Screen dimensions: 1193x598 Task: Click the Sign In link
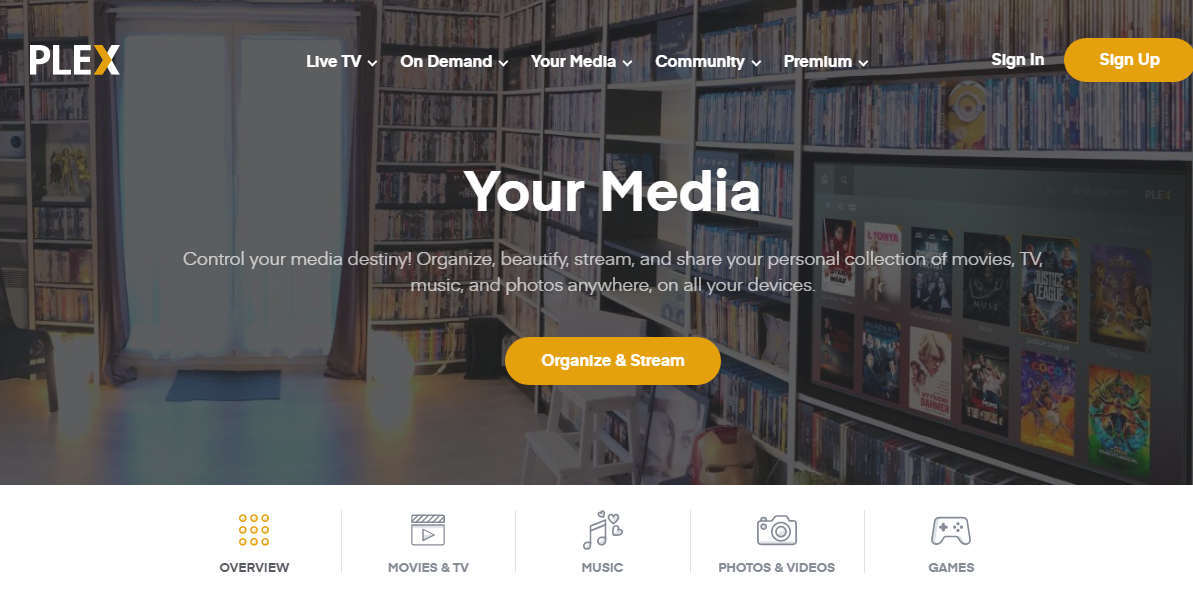click(x=1017, y=60)
